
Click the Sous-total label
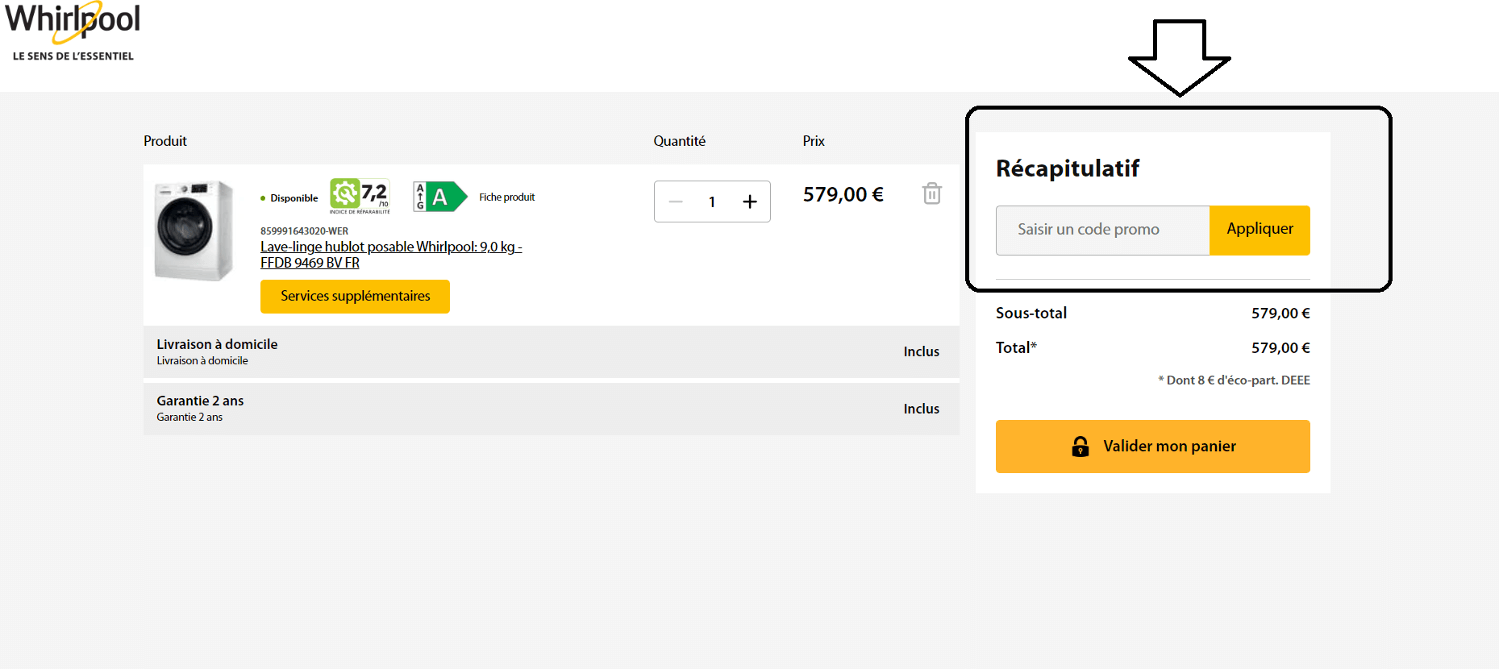click(1031, 313)
